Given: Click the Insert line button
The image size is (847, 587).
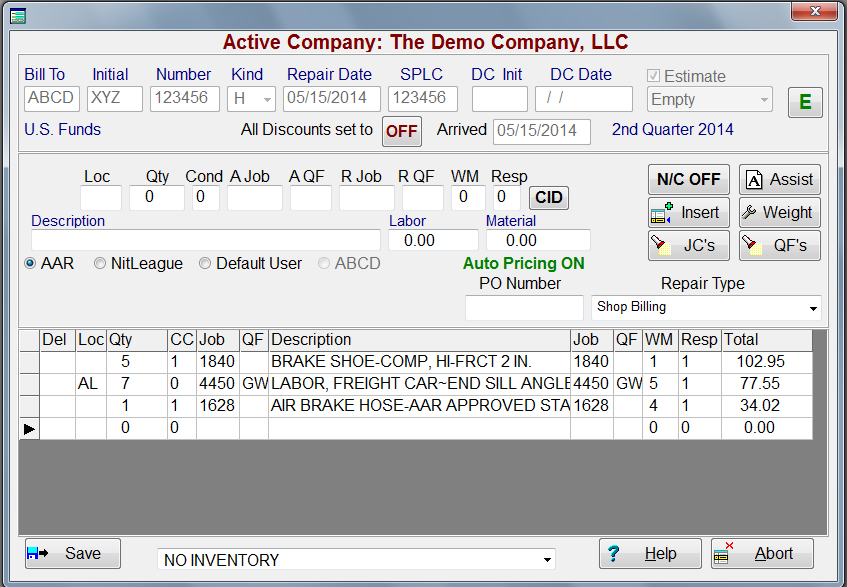Looking at the screenshot, I should pos(688,212).
